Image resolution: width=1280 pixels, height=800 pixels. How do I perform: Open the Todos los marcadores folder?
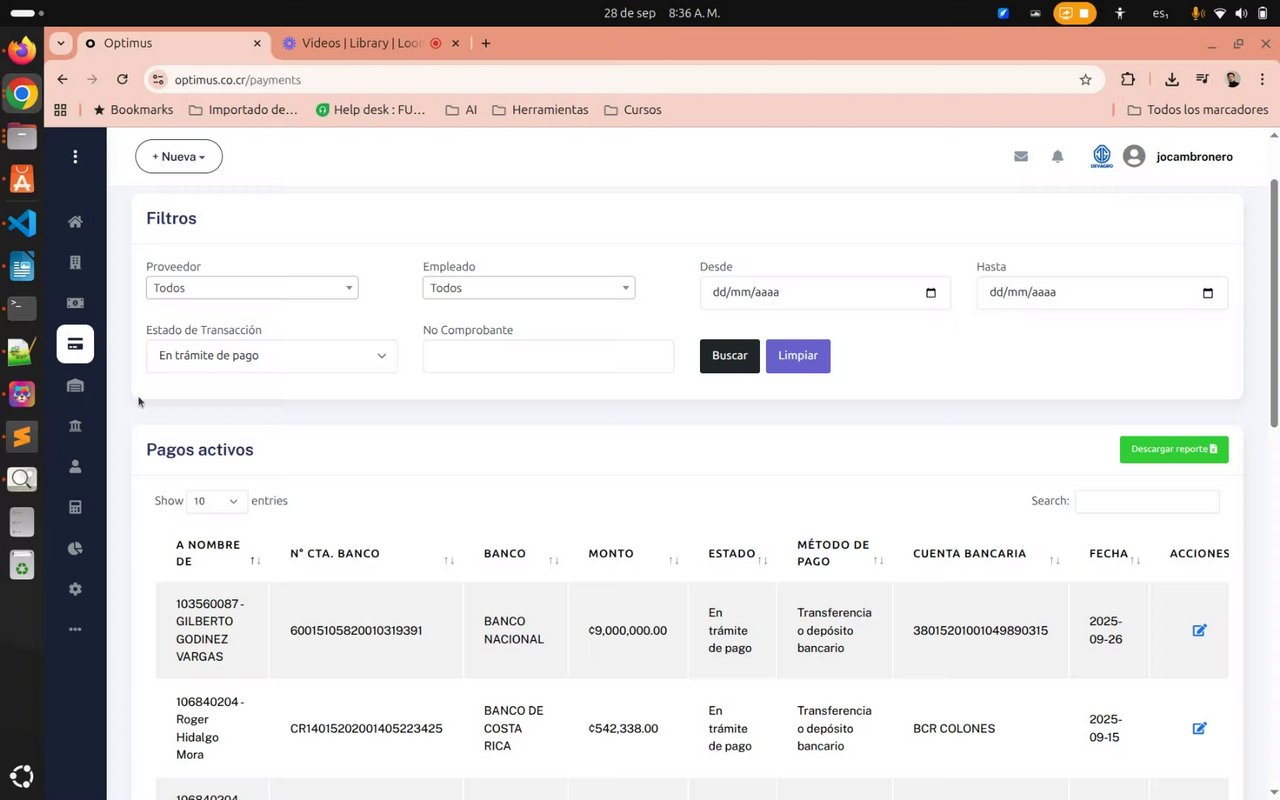(x=1197, y=110)
